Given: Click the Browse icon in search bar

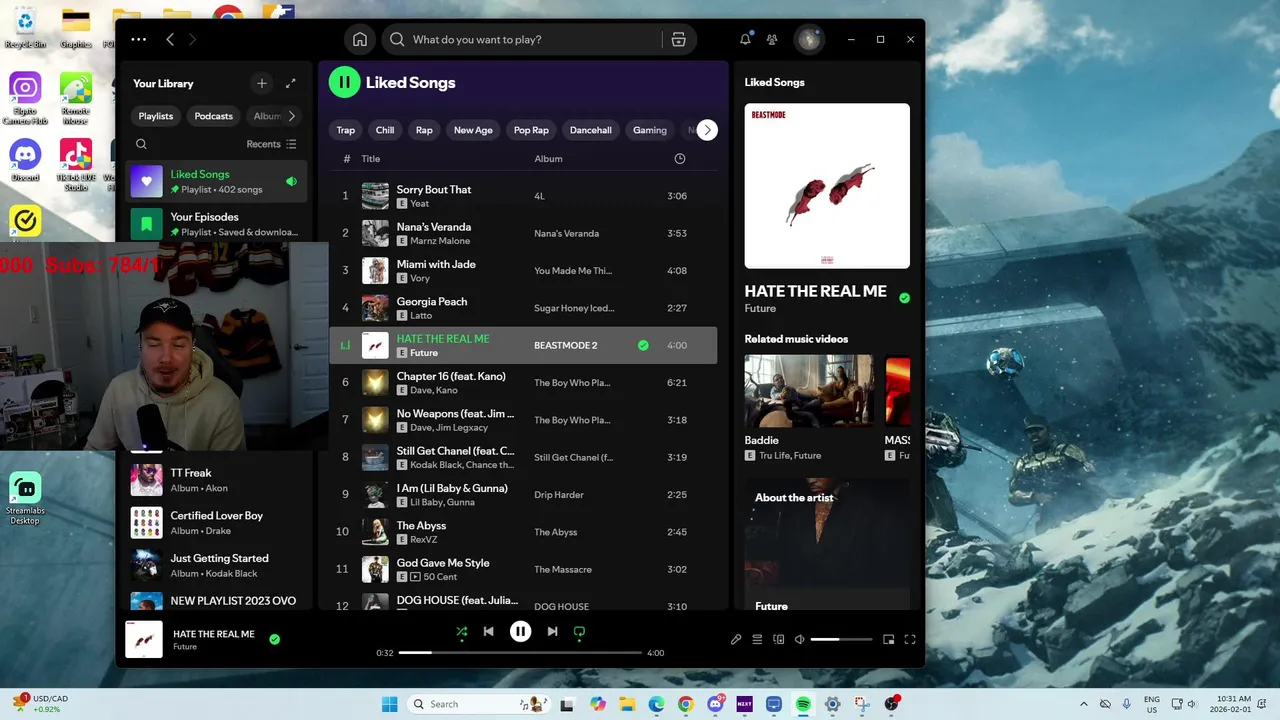Looking at the screenshot, I should pos(678,39).
